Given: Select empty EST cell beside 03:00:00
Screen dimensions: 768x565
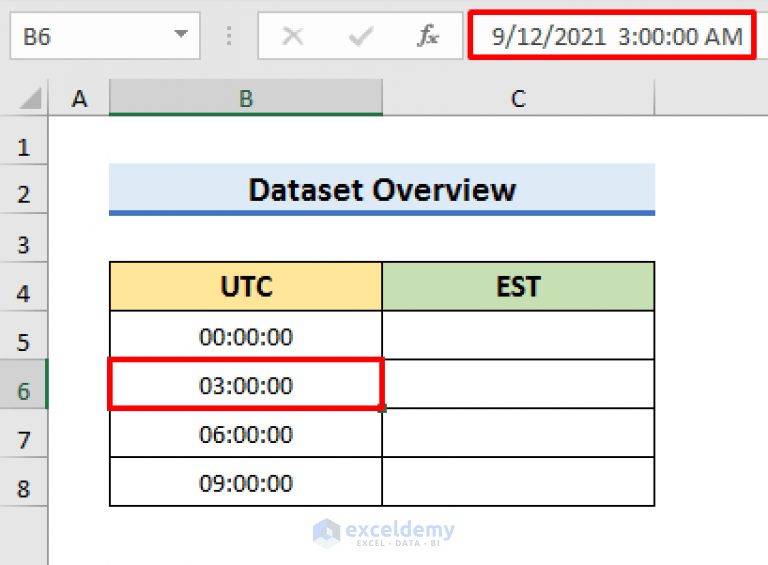Looking at the screenshot, I should (x=518, y=384).
